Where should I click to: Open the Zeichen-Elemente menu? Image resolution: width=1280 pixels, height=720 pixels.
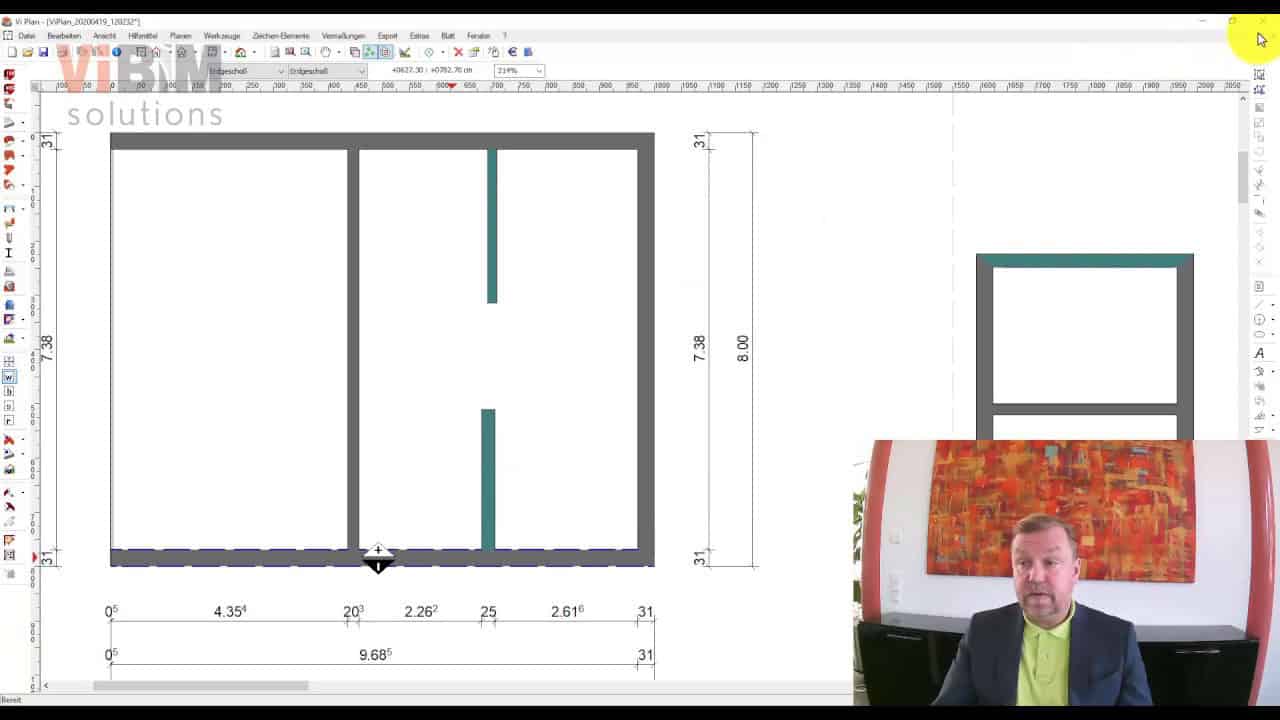pos(281,36)
